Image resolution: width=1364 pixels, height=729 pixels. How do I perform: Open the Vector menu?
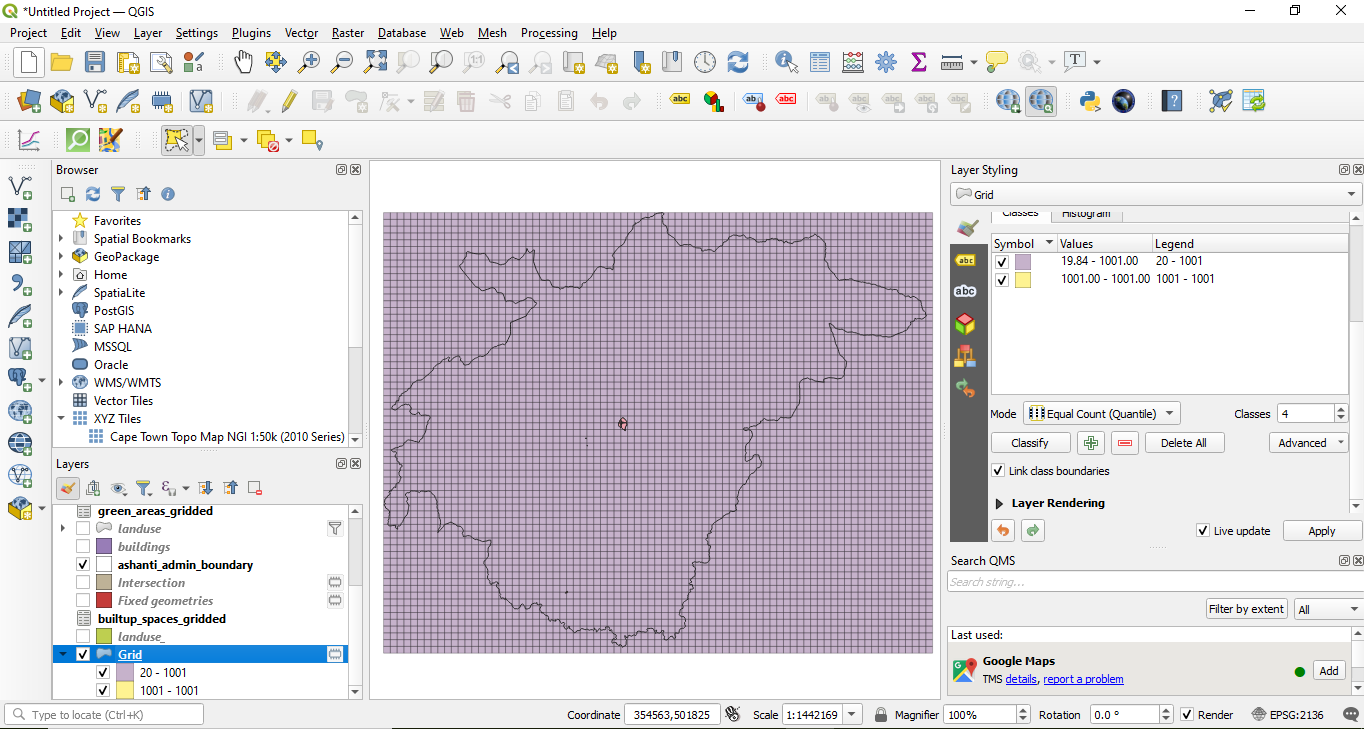pyautogui.click(x=301, y=33)
